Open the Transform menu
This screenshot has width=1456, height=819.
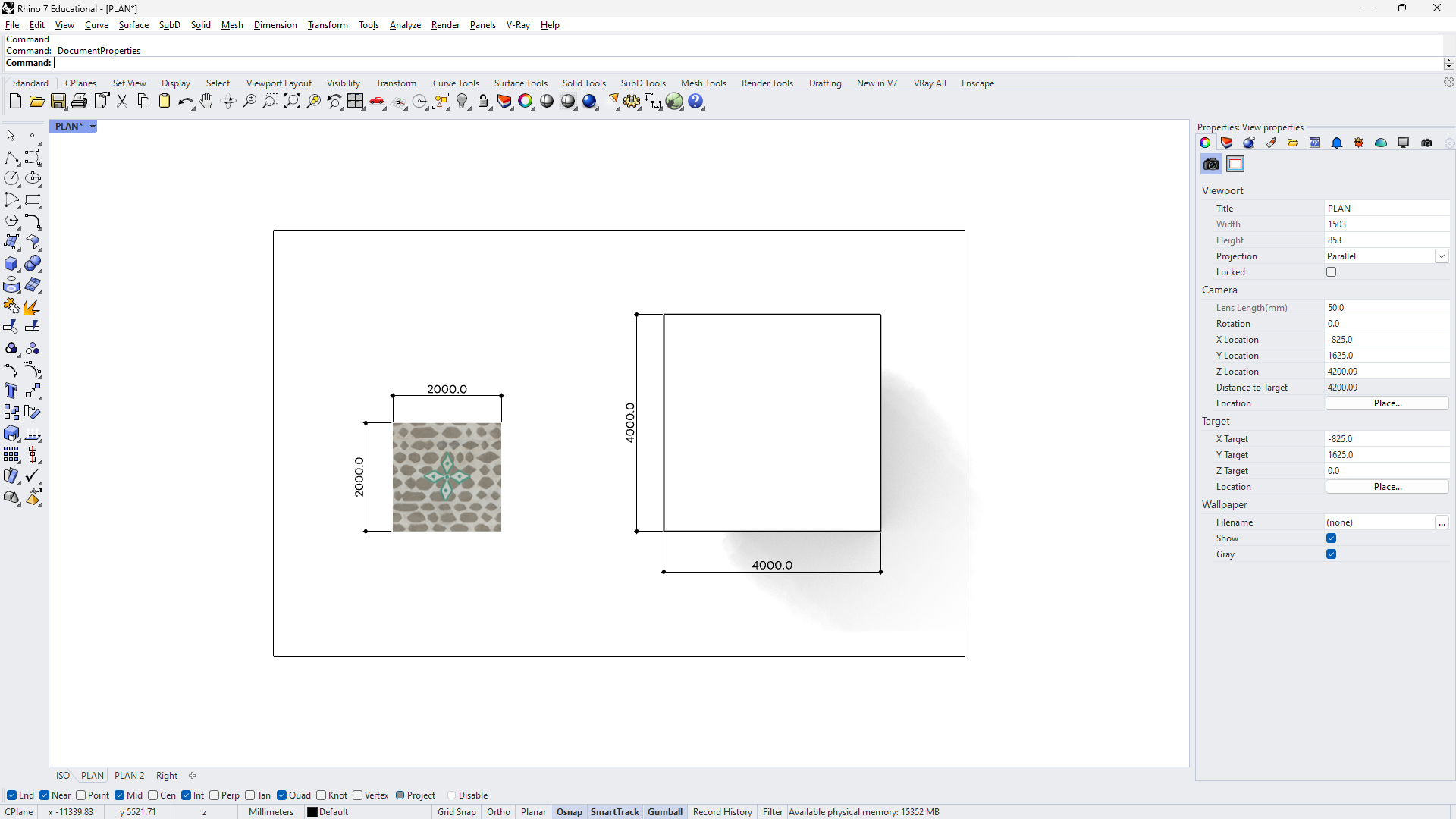coord(328,25)
